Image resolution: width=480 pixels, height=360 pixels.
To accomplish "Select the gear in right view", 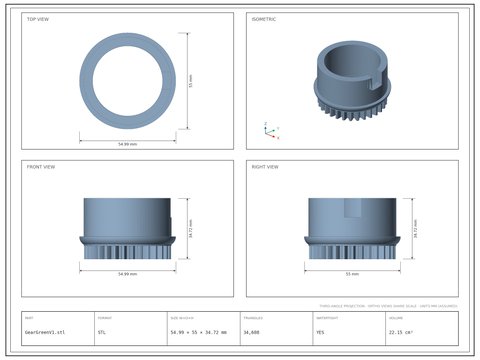I will (x=352, y=229).
